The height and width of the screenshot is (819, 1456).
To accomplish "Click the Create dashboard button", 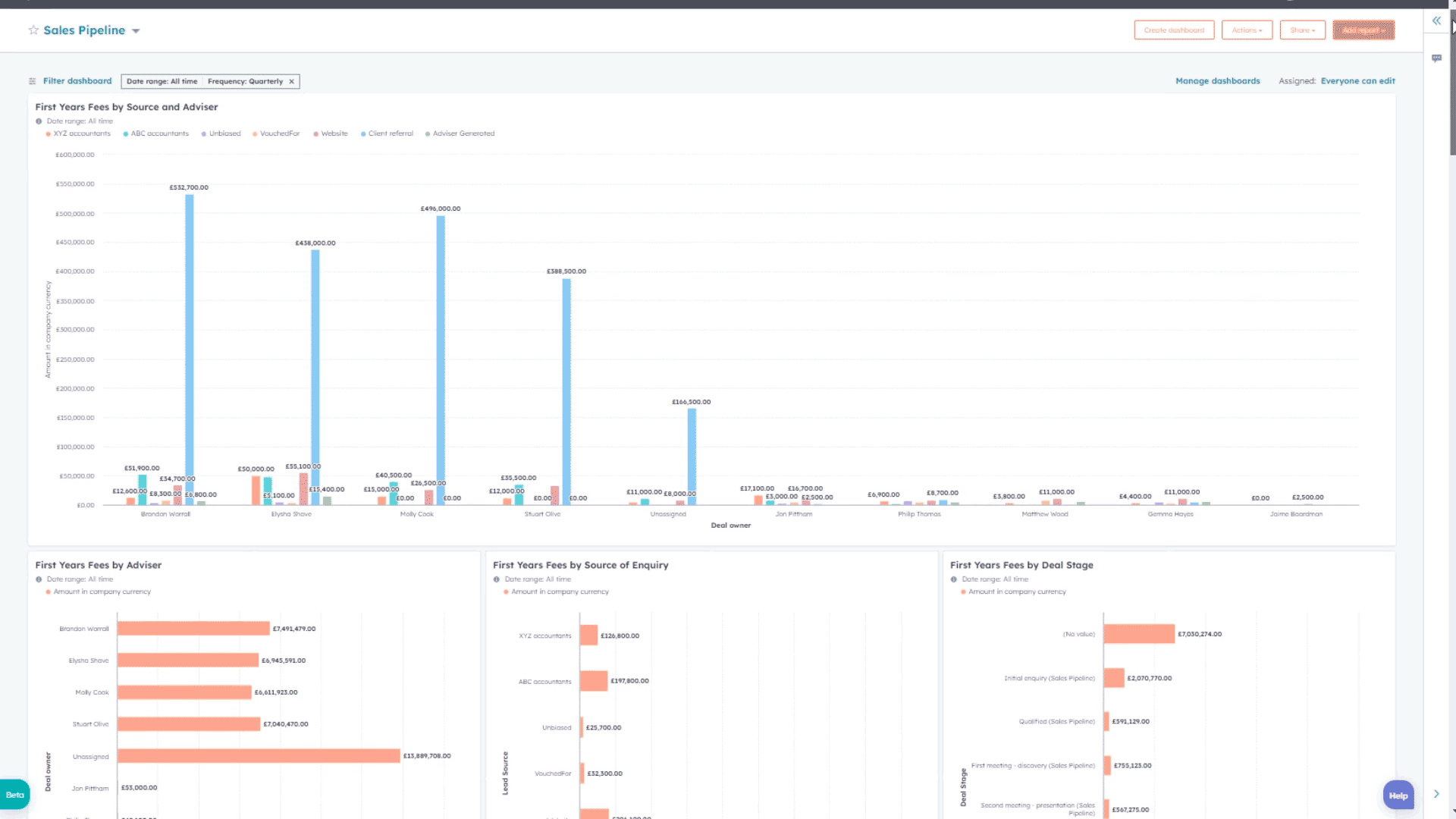I will 1174,30.
